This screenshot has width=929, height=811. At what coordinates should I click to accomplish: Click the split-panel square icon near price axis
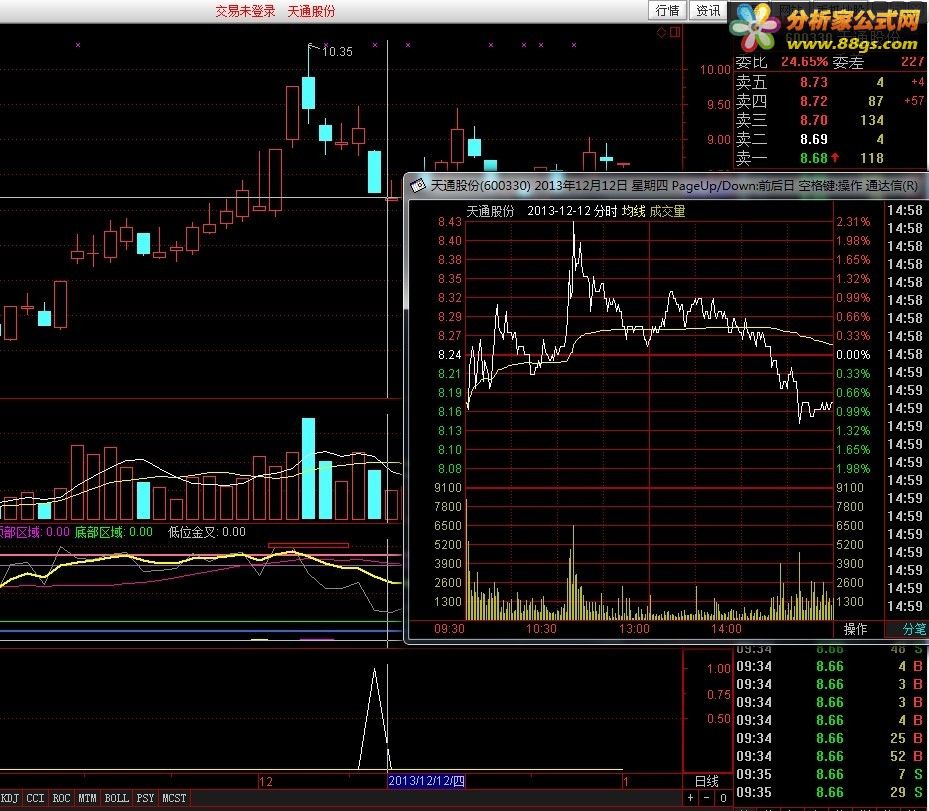pyautogui.click(x=675, y=33)
